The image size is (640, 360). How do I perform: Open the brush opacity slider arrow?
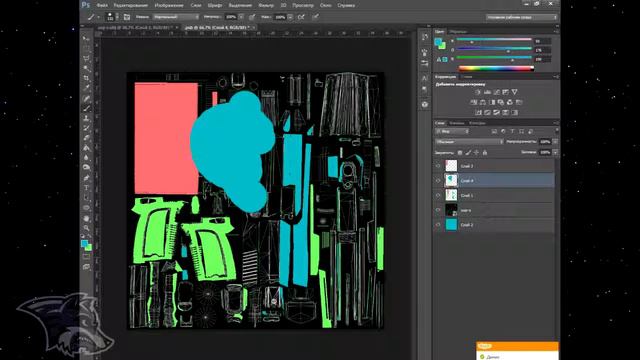click(241, 17)
